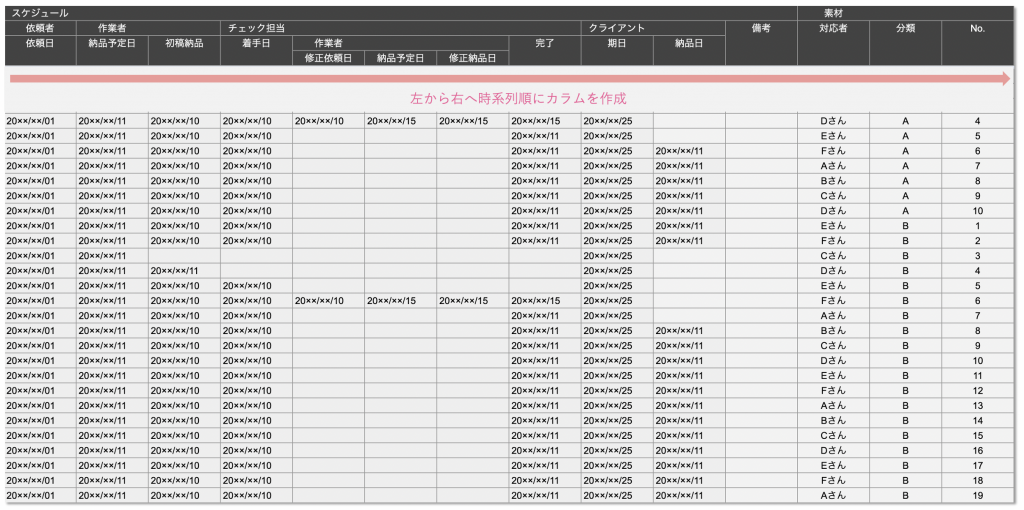1024x510 pixels.
Task: Click the 納品日 header under クライアント
Action: 689,50
